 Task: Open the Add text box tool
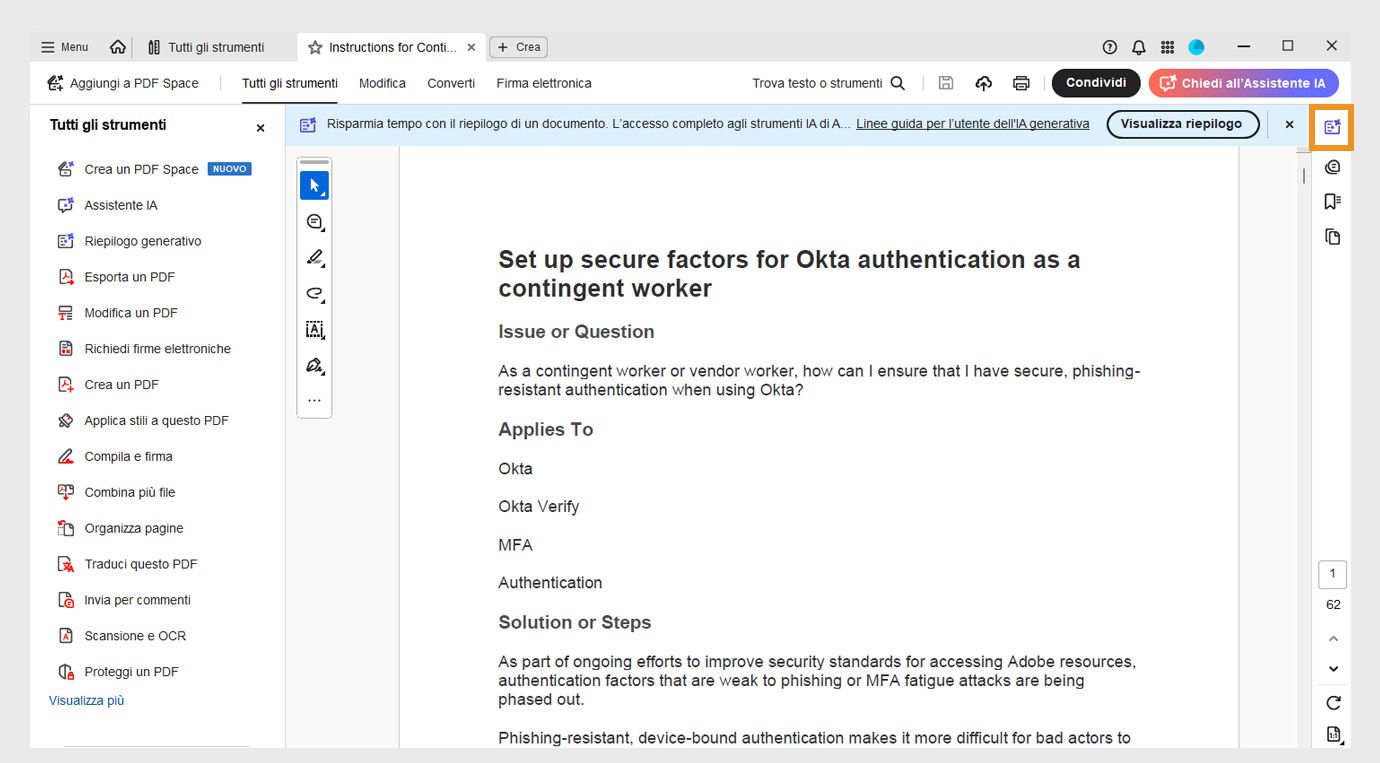click(x=314, y=329)
